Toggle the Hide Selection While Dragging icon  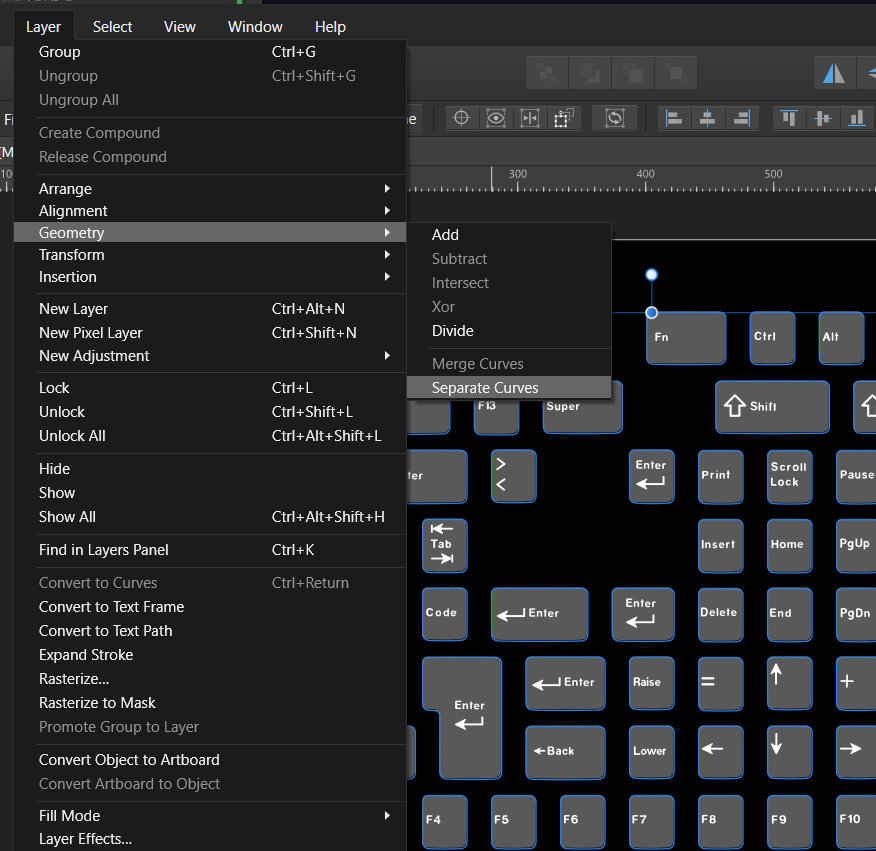[x=496, y=117]
